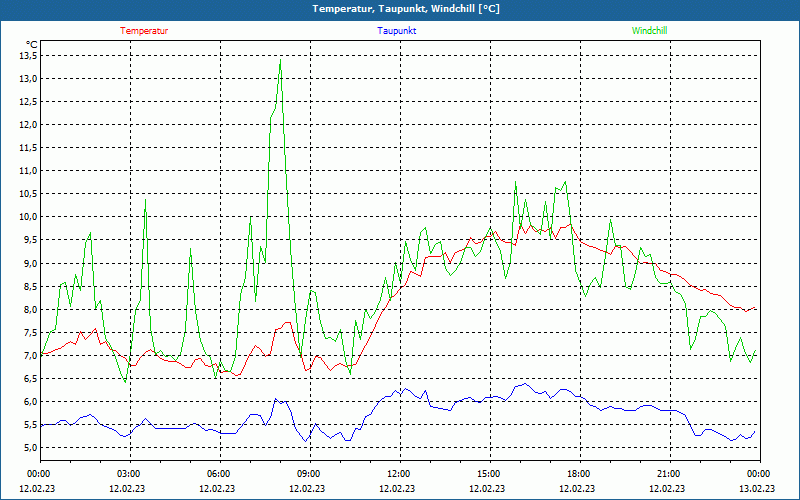Click the 12,5 y-axis value
The image size is (800, 500).
pos(28,102)
